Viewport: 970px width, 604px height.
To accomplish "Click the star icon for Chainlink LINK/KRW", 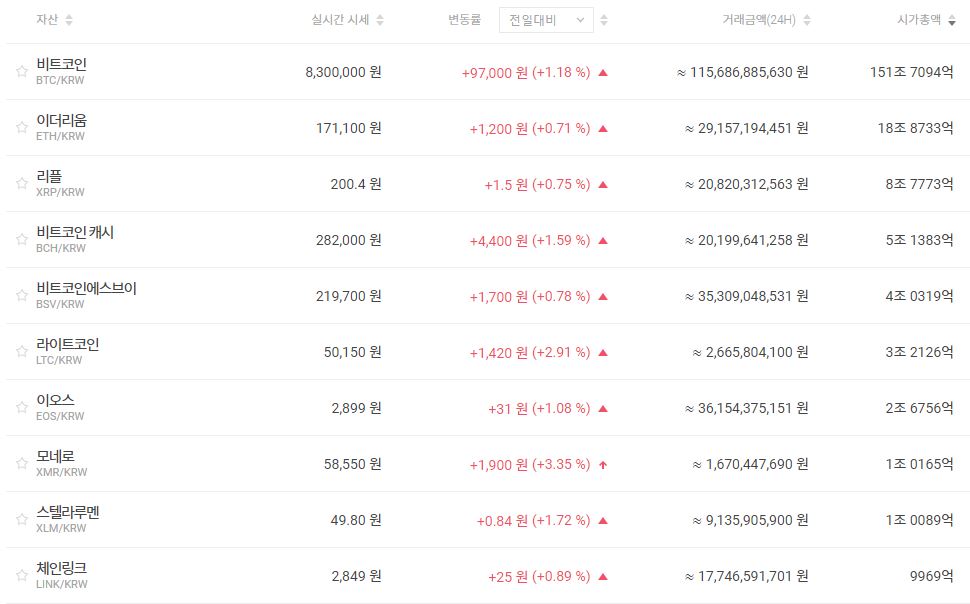I will (x=21, y=575).
